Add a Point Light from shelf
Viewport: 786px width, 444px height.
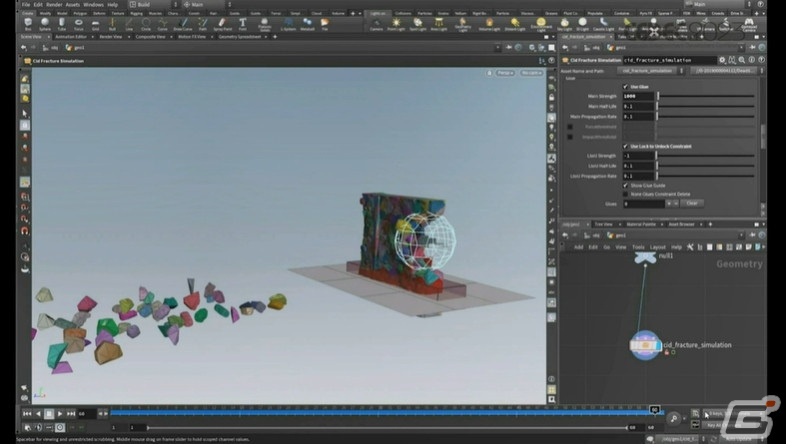[x=396, y=24]
